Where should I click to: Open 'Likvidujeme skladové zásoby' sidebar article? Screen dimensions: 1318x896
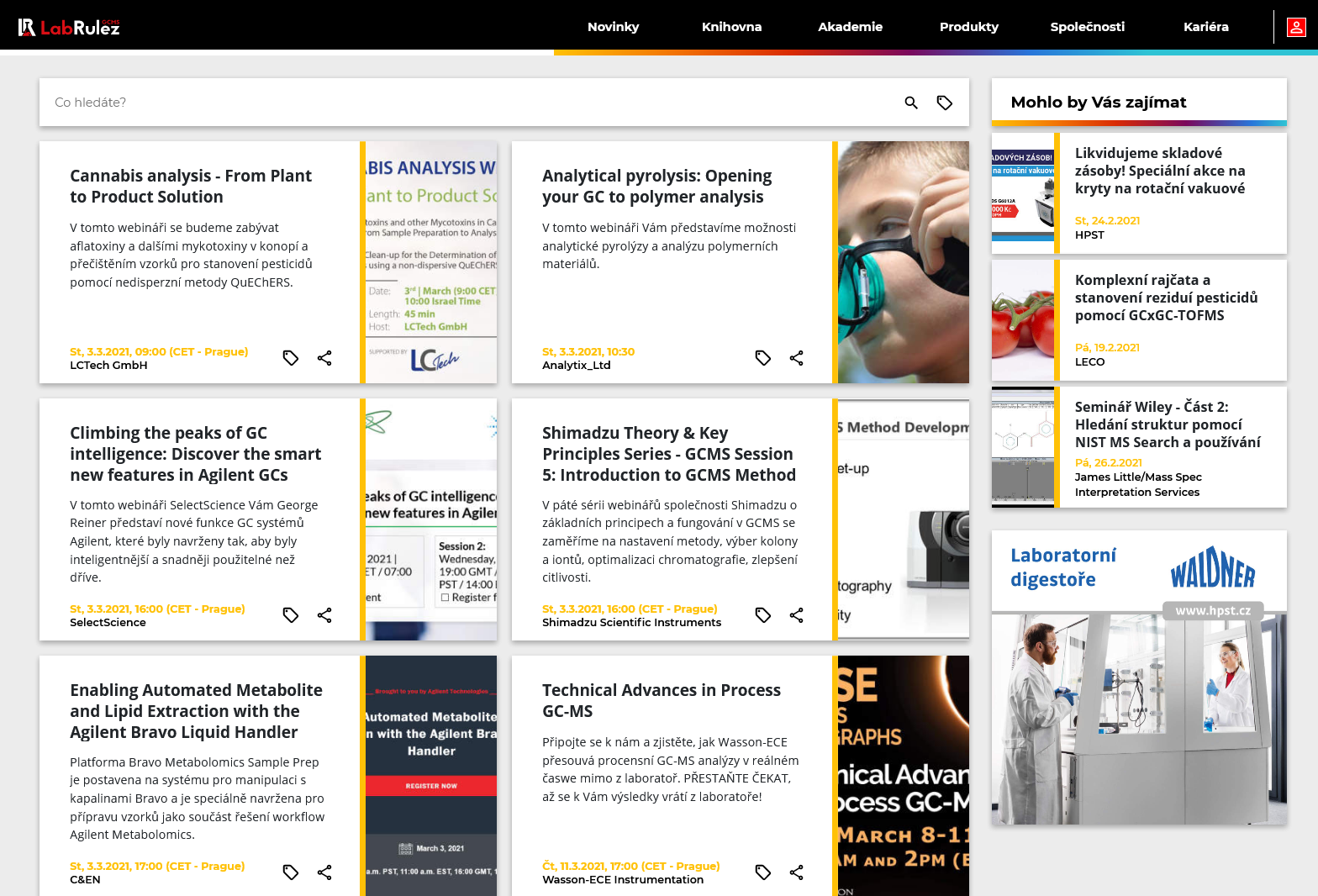click(x=1160, y=171)
